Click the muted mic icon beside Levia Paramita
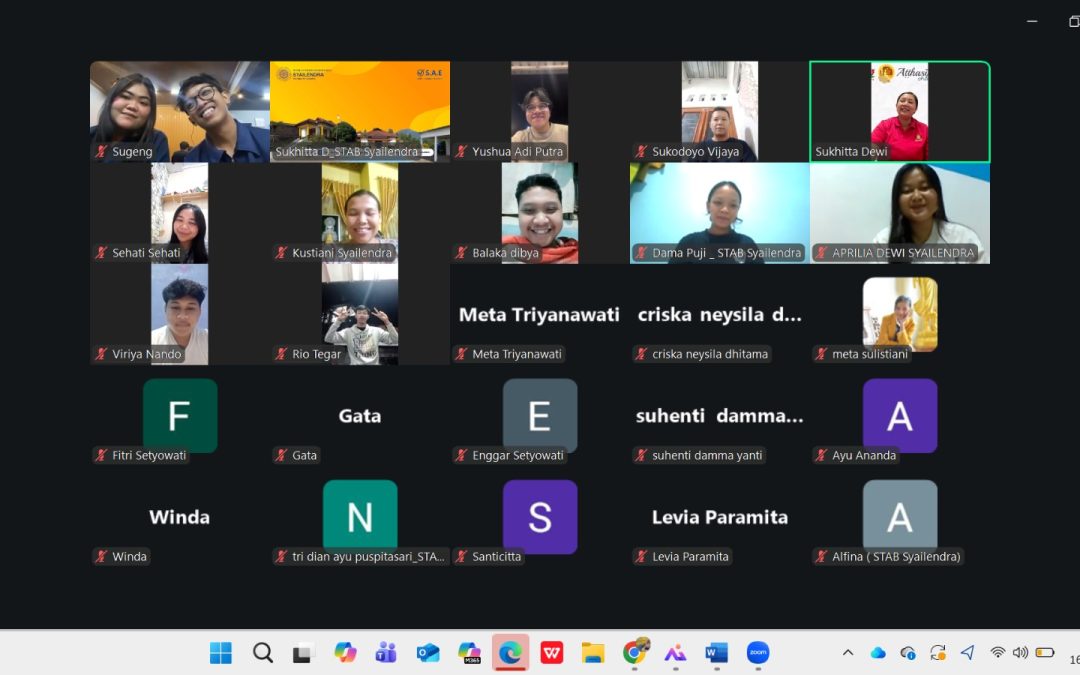 pos(641,557)
